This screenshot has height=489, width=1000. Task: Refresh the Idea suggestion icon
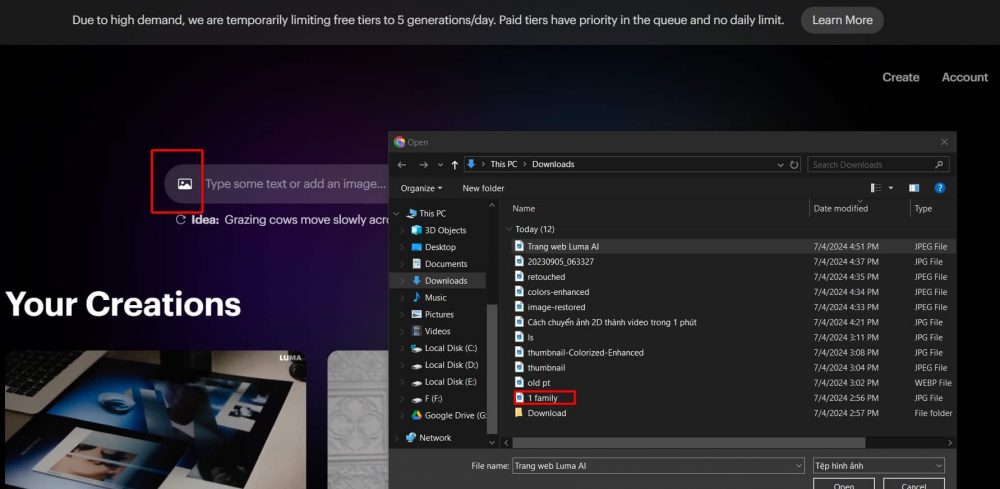[x=180, y=220]
